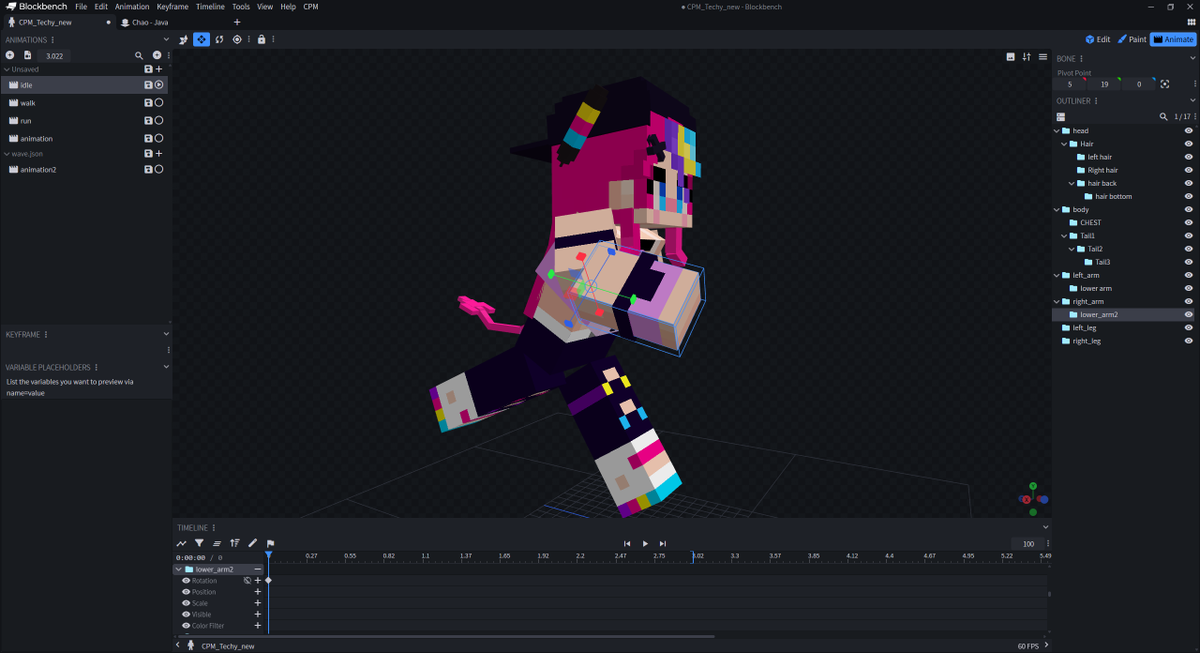Add a Position keyframe with plus
The height and width of the screenshot is (653, 1200).
coord(257,592)
